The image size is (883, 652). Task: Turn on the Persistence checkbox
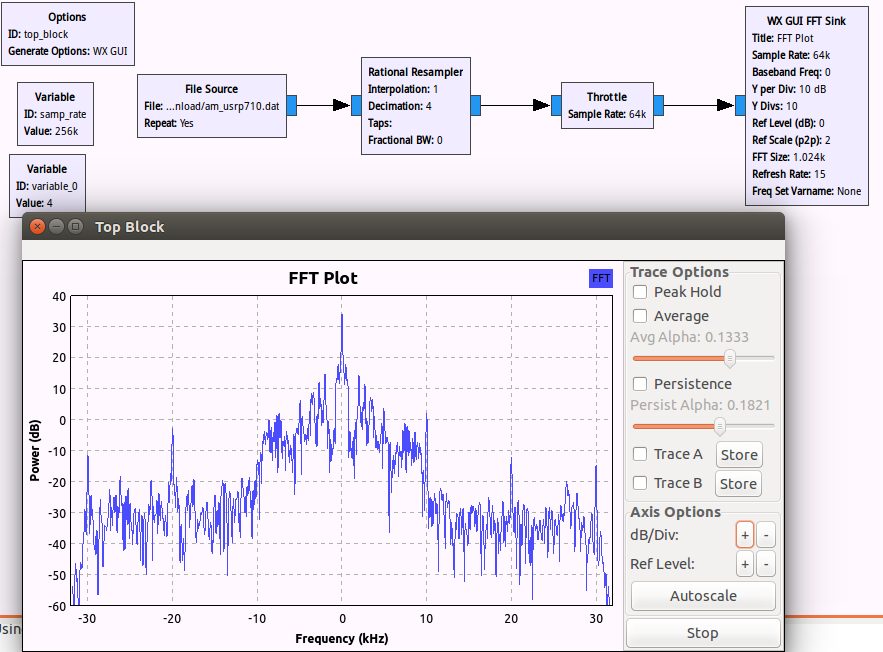coord(640,384)
